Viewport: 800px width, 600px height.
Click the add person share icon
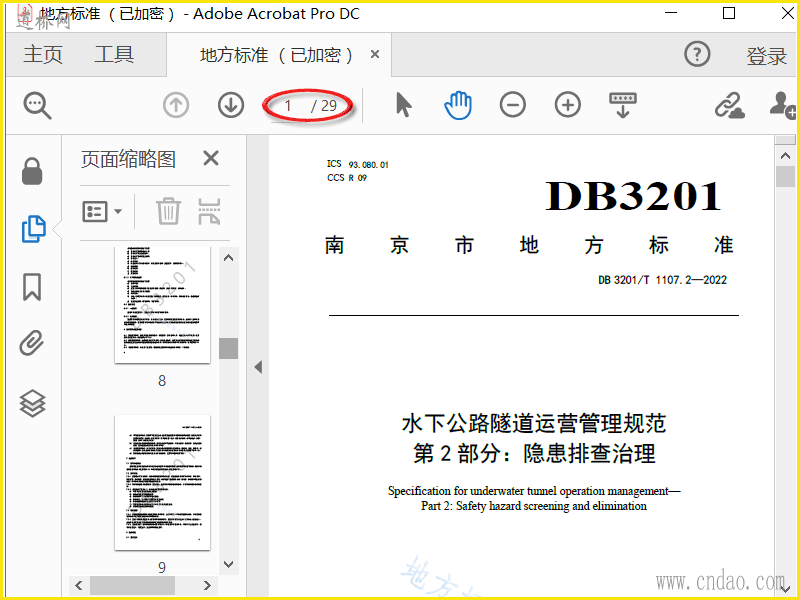coord(783,105)
